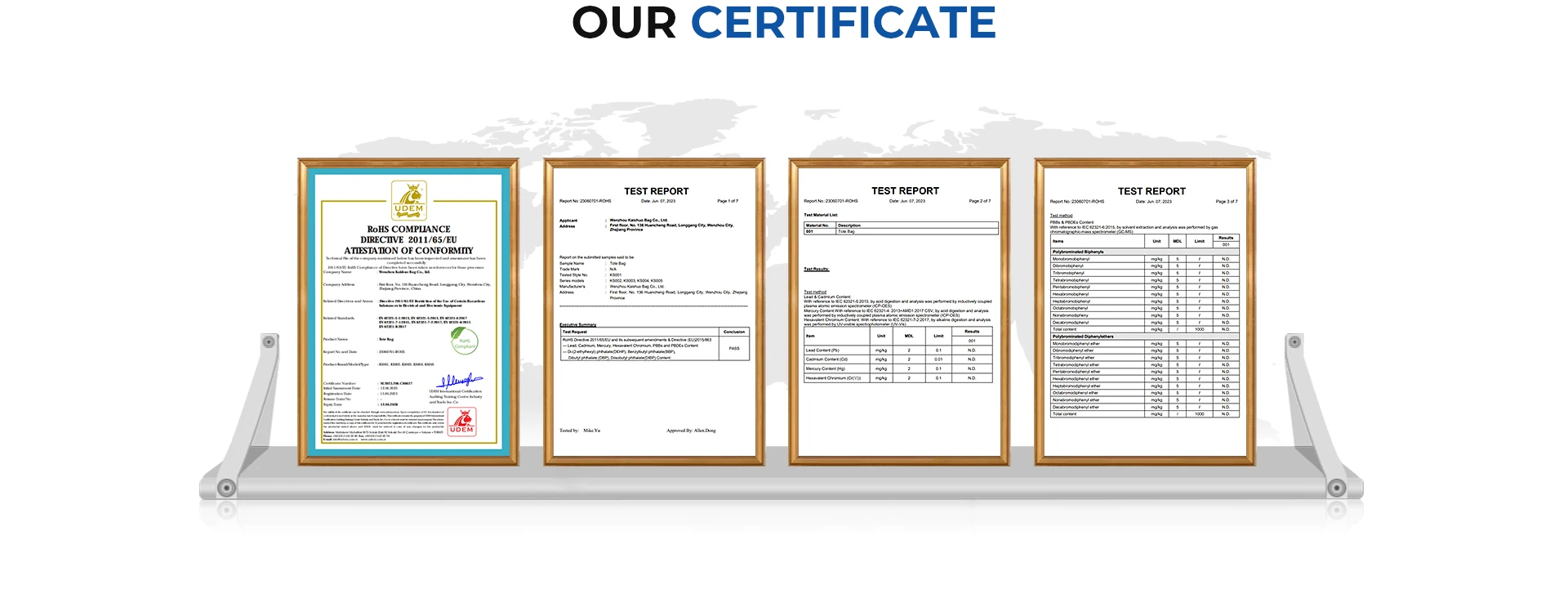The image size is (1568, 589).
Task: Open the Test Report page 2 of 7 thumbnail
Action: [899, 312]
